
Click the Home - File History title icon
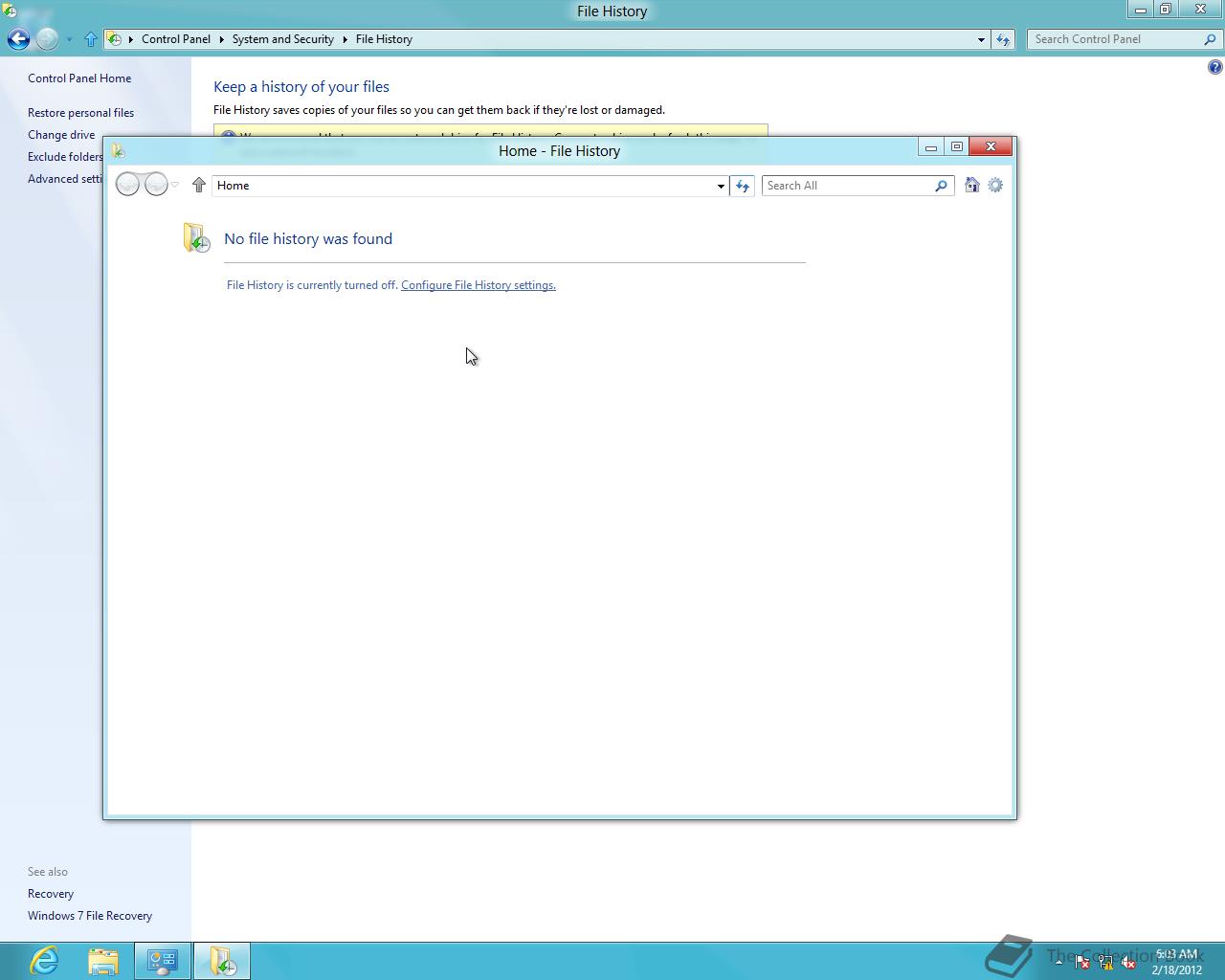(x=118, y=150)
